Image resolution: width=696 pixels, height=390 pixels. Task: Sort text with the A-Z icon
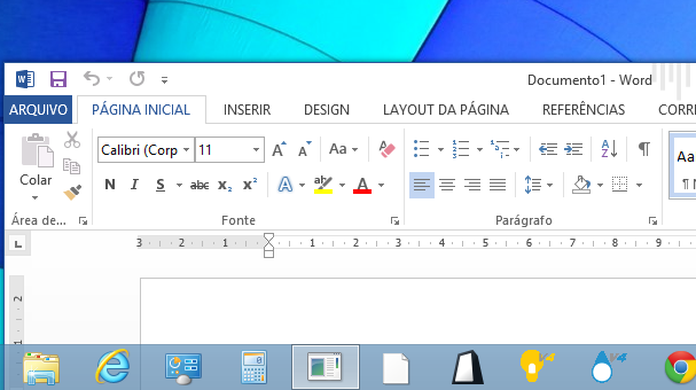coord(609,149)
